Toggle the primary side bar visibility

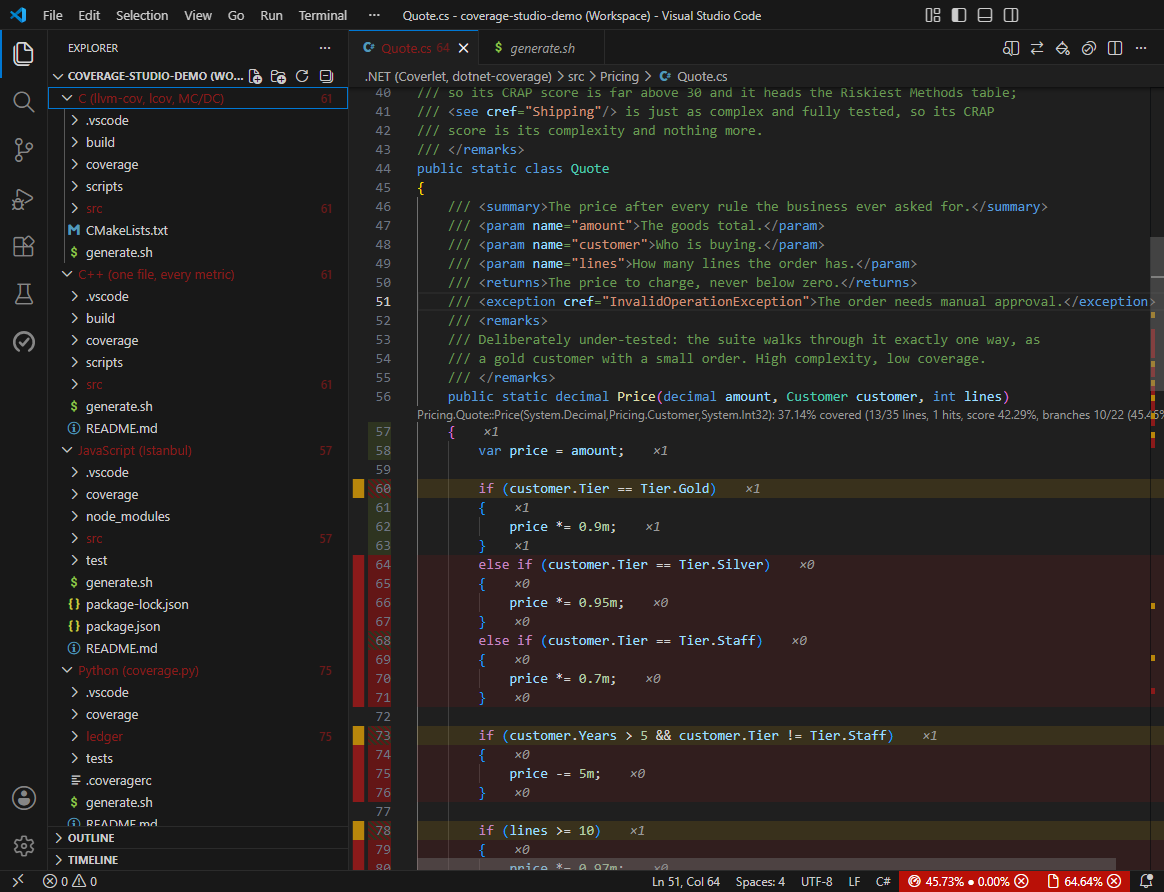(959, 16)
